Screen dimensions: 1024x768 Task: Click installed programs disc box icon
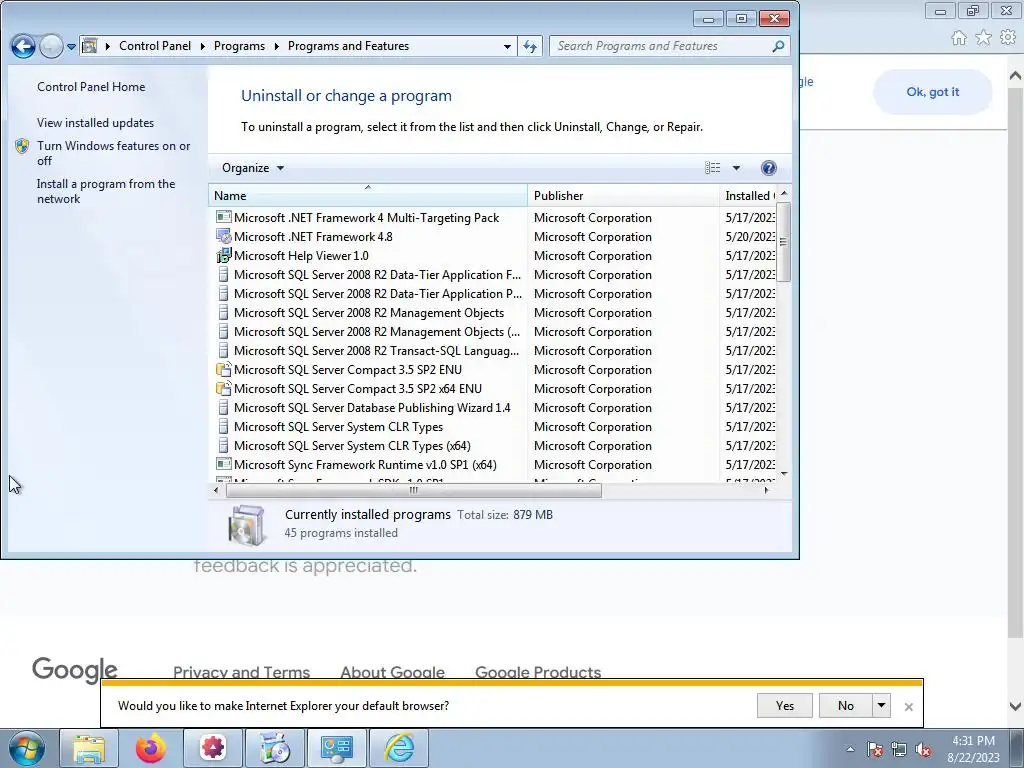[x=246, y=524]
